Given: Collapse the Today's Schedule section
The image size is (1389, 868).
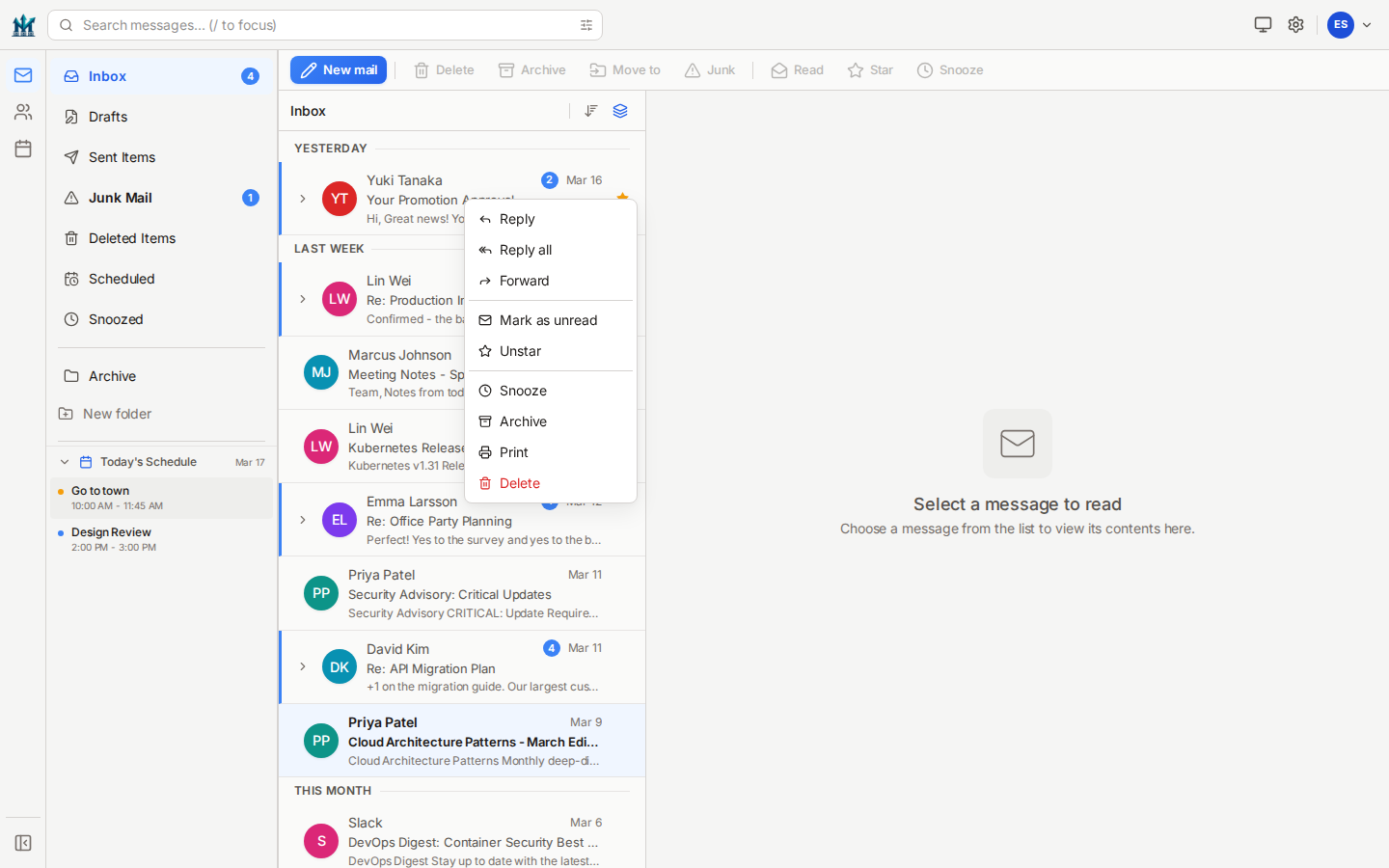Looking at the screenshot, I should [x=64, y=461].
